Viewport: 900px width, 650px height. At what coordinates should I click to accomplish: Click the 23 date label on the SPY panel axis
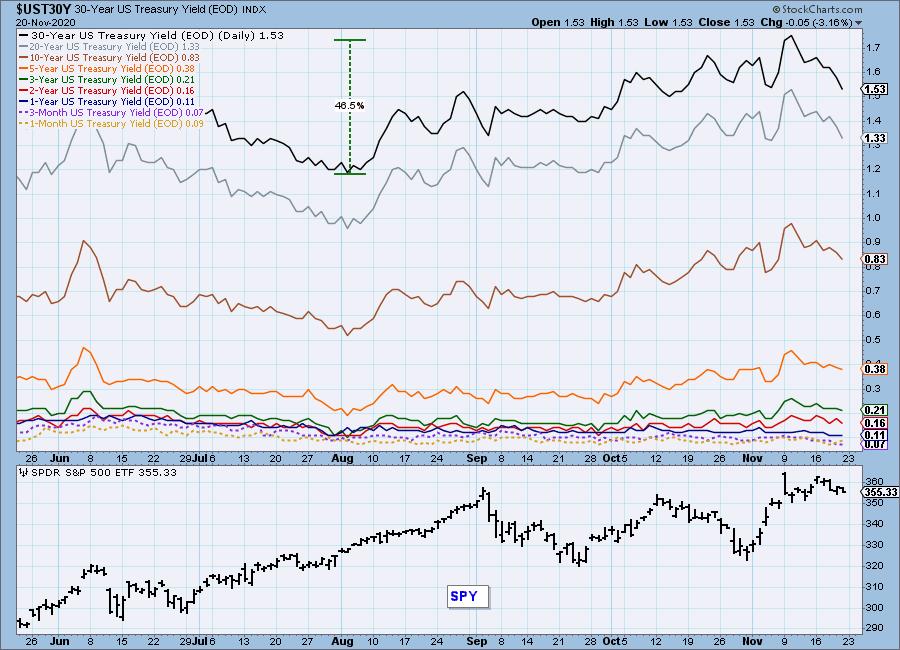[x=848, y=641]
